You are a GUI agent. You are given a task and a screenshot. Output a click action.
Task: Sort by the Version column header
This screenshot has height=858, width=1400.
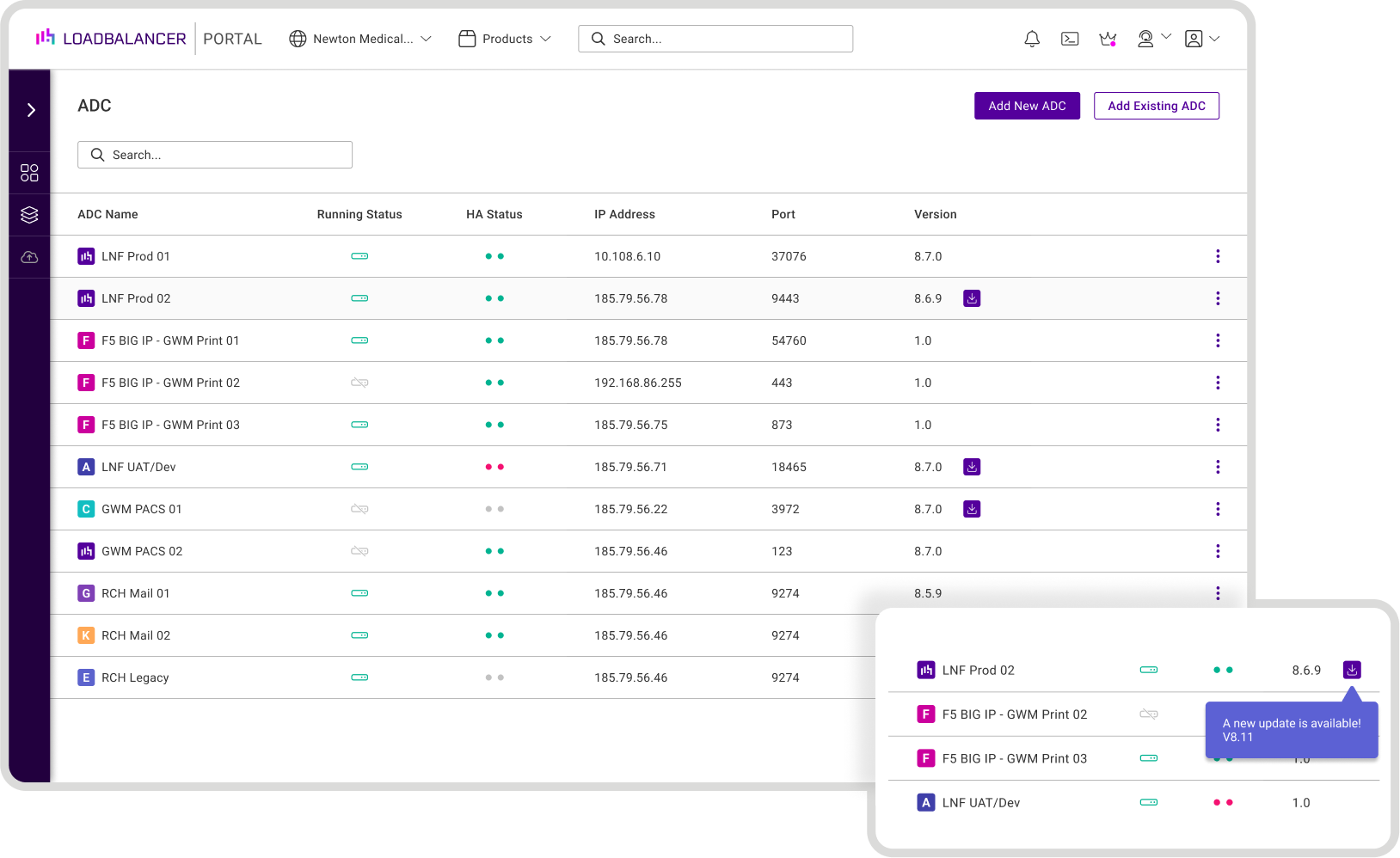[x=936, y=214]
